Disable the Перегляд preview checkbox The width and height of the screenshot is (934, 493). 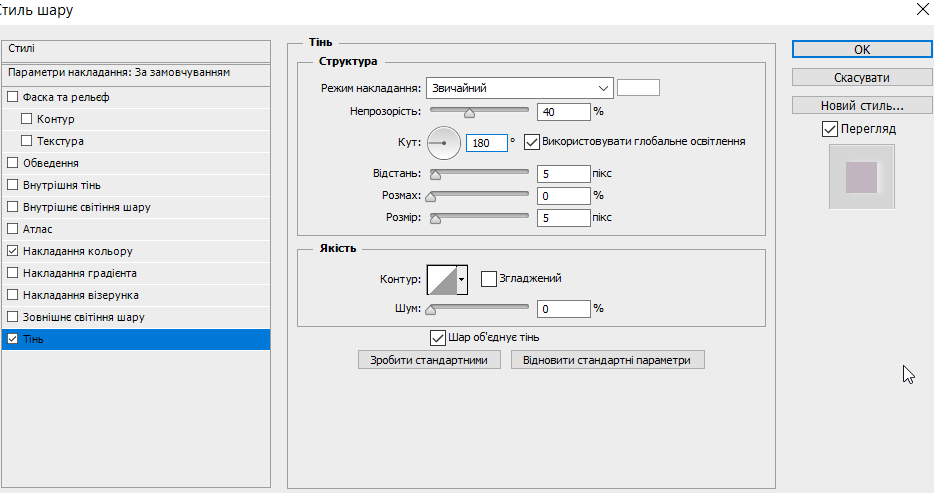coord(830,129)
